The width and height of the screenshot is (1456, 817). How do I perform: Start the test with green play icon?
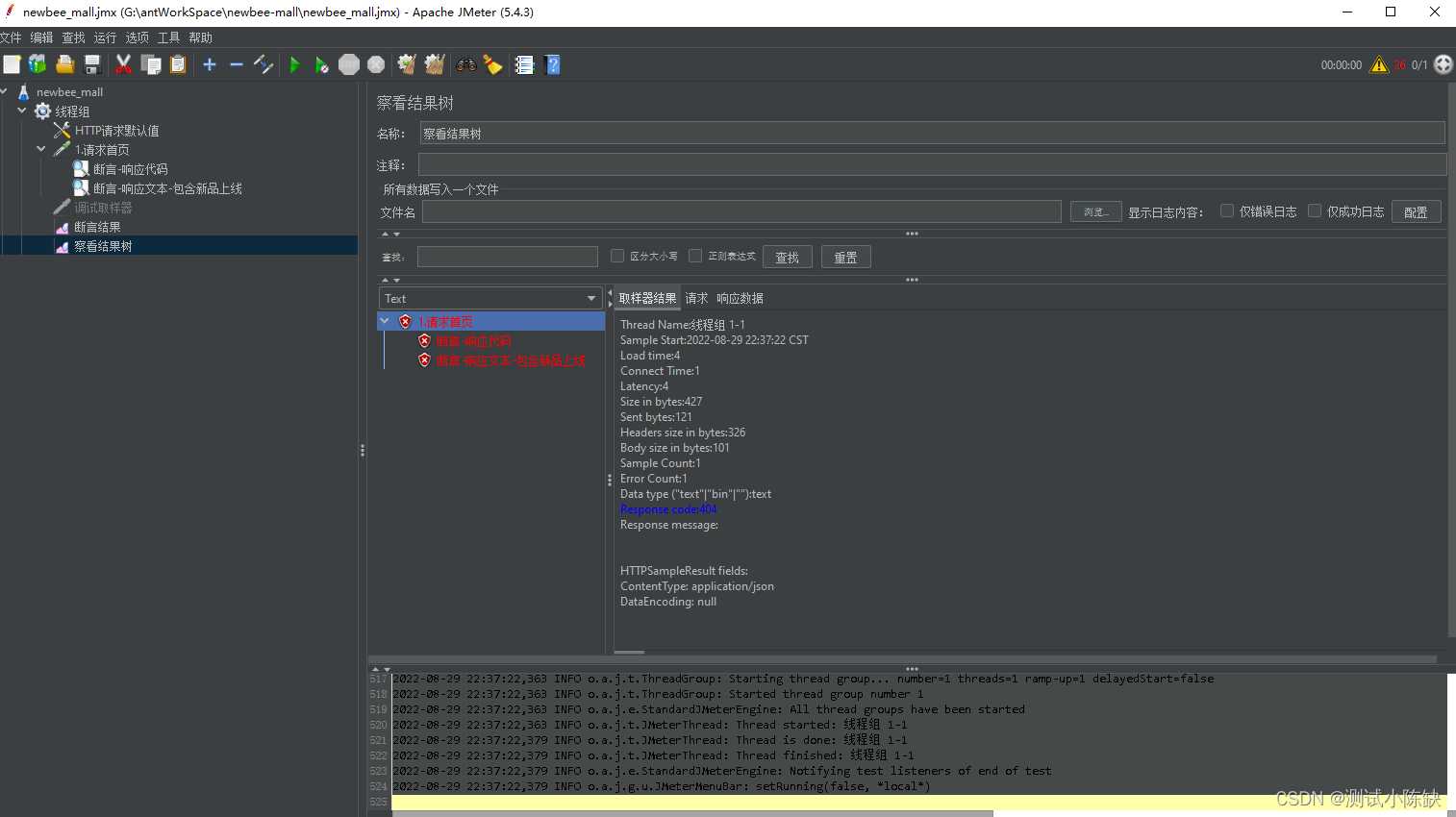pos(295,64)
